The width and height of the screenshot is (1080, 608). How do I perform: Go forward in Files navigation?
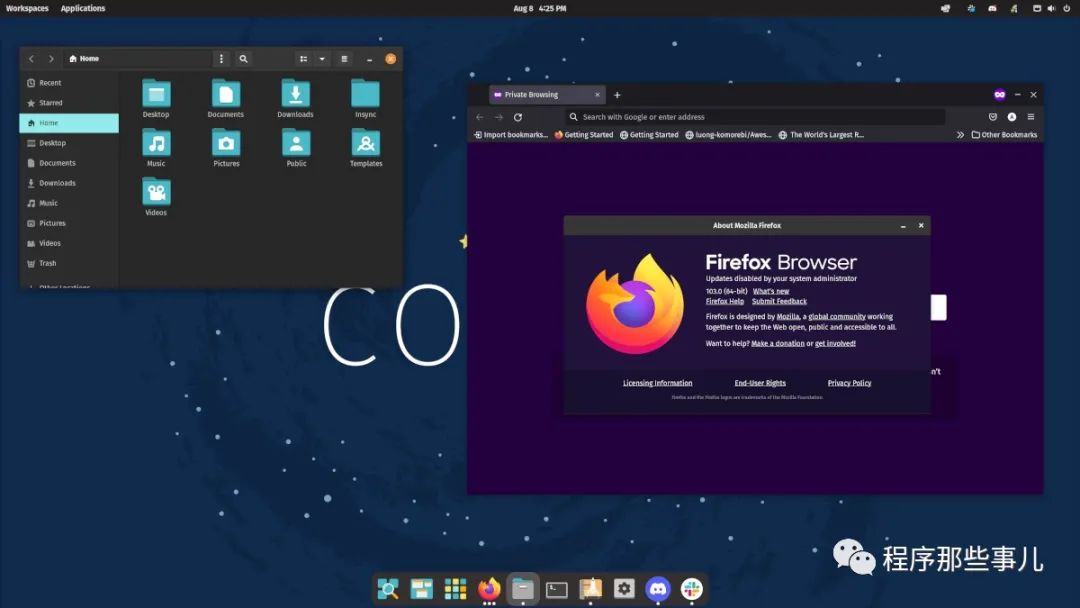click(51, 59)
